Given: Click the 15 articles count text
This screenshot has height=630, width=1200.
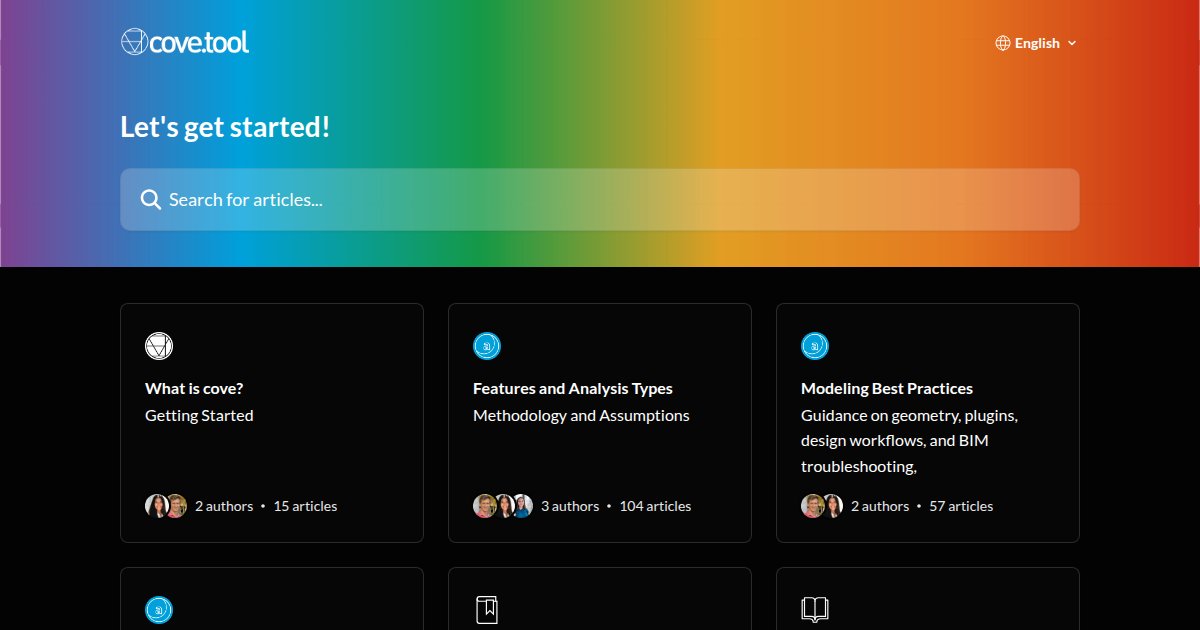Looking at the screenshot, I should (305, 506).
